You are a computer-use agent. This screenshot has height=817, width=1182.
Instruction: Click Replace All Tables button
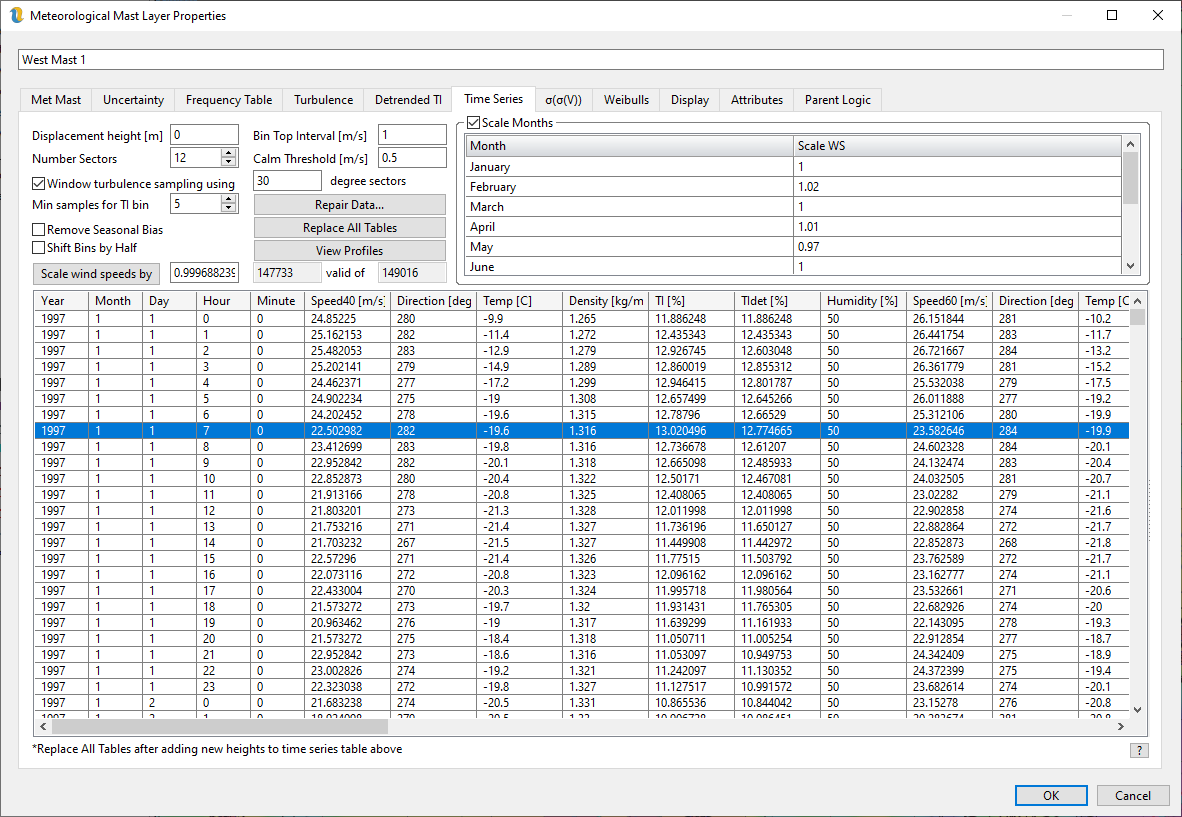pos(349,228)
